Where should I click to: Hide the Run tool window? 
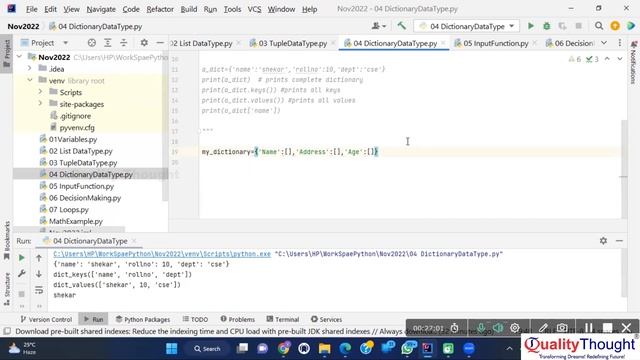(619, 241)
